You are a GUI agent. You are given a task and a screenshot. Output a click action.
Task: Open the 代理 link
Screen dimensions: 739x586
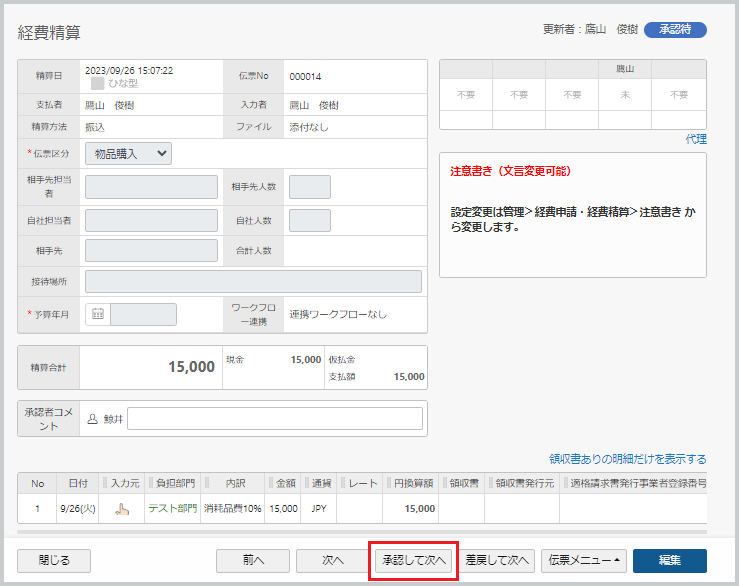point(696,139)
